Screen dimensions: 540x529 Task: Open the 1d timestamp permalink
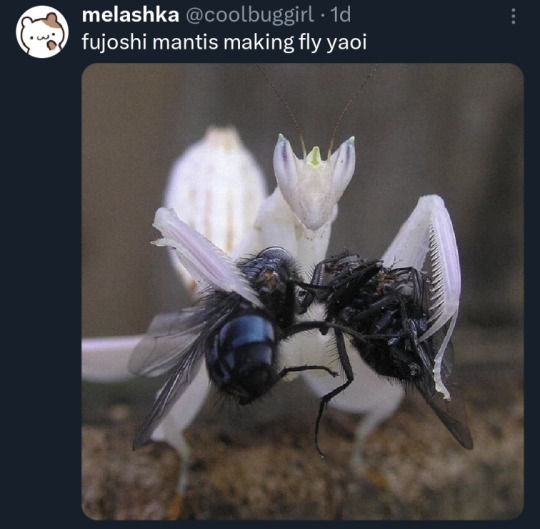[x=340, y=15]
